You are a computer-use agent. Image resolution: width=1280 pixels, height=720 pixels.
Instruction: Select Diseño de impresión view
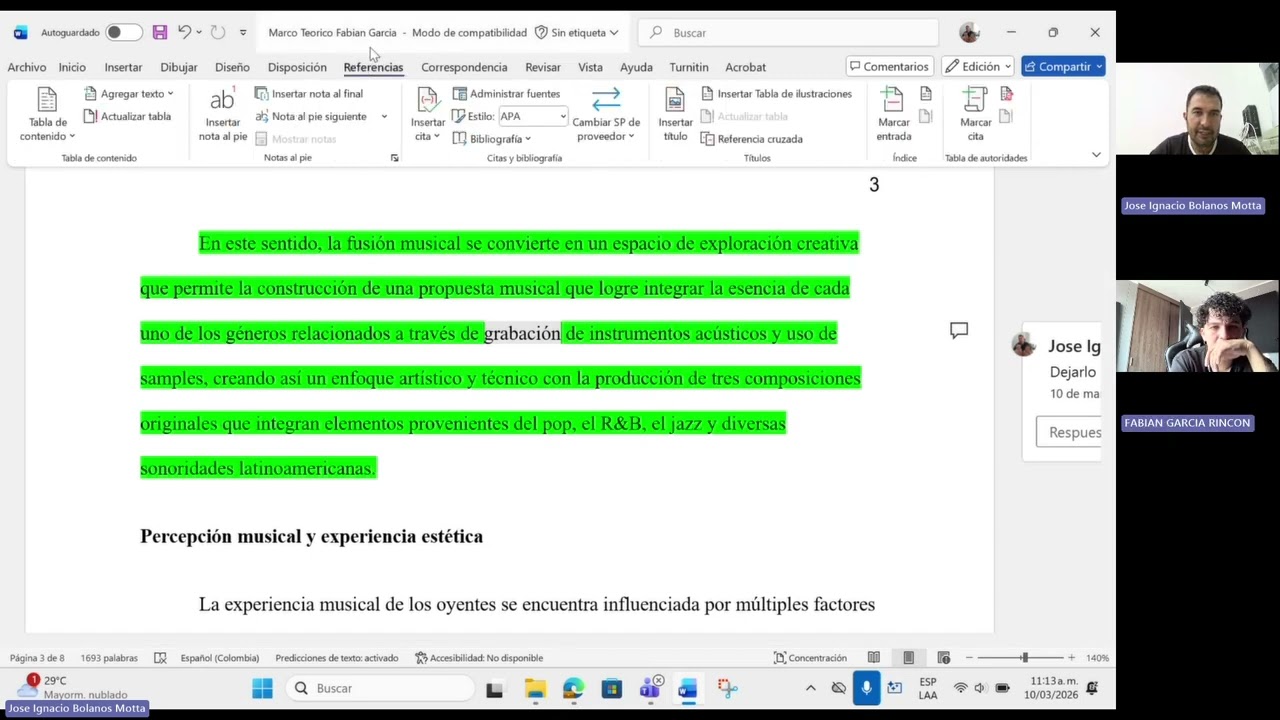point(908,658)
